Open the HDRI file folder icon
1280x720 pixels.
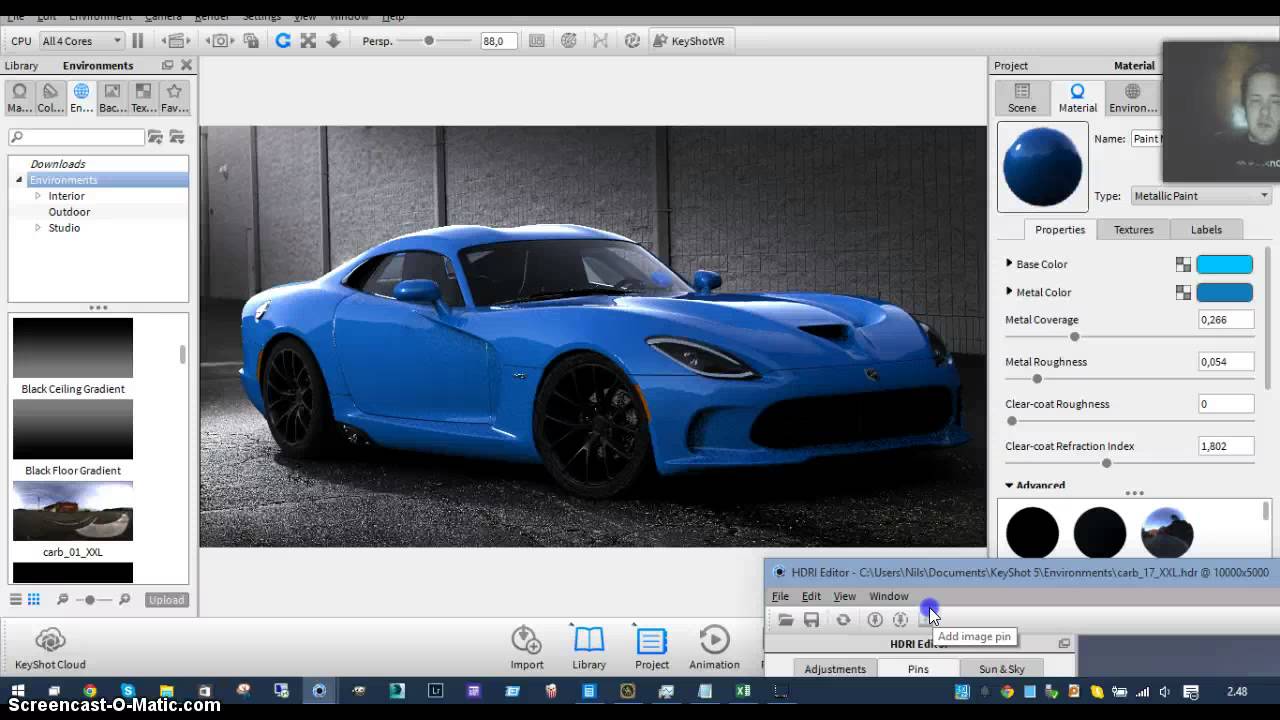click(x=786, y=620)
